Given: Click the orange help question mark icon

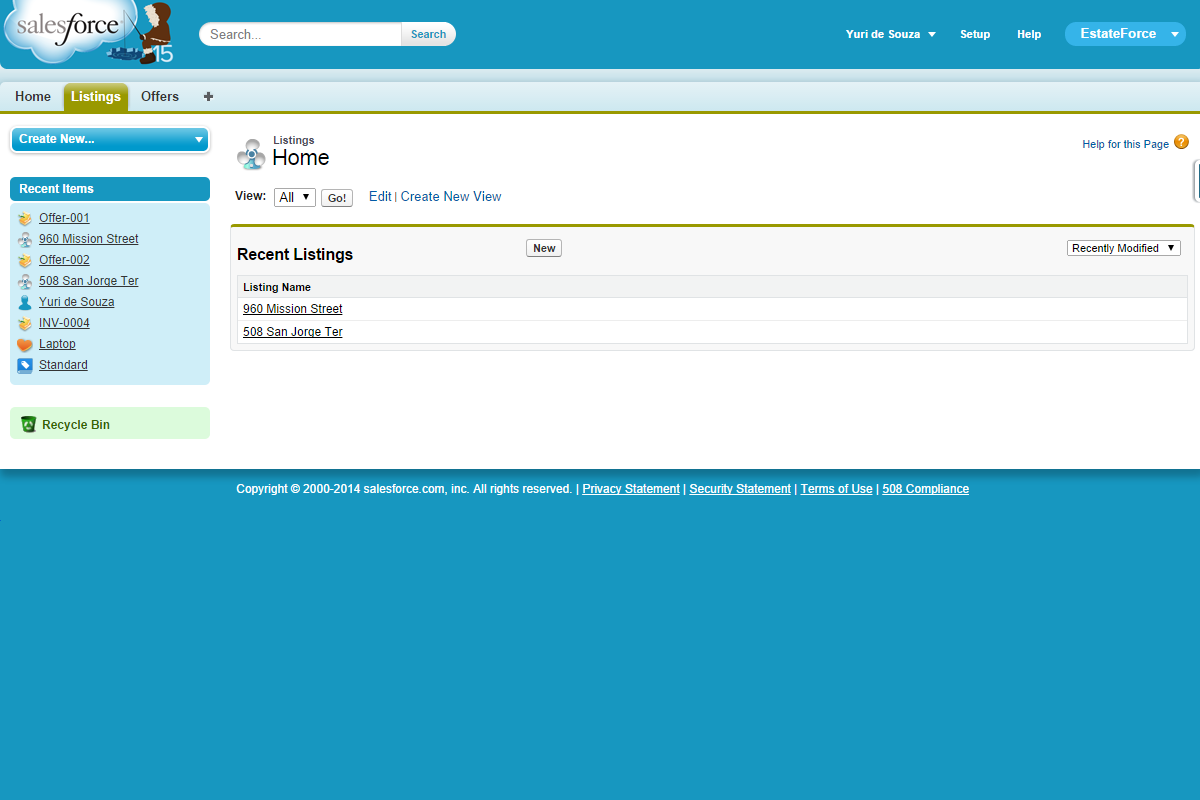Looking at the screenshot, I should click(x=1181, y=142).
